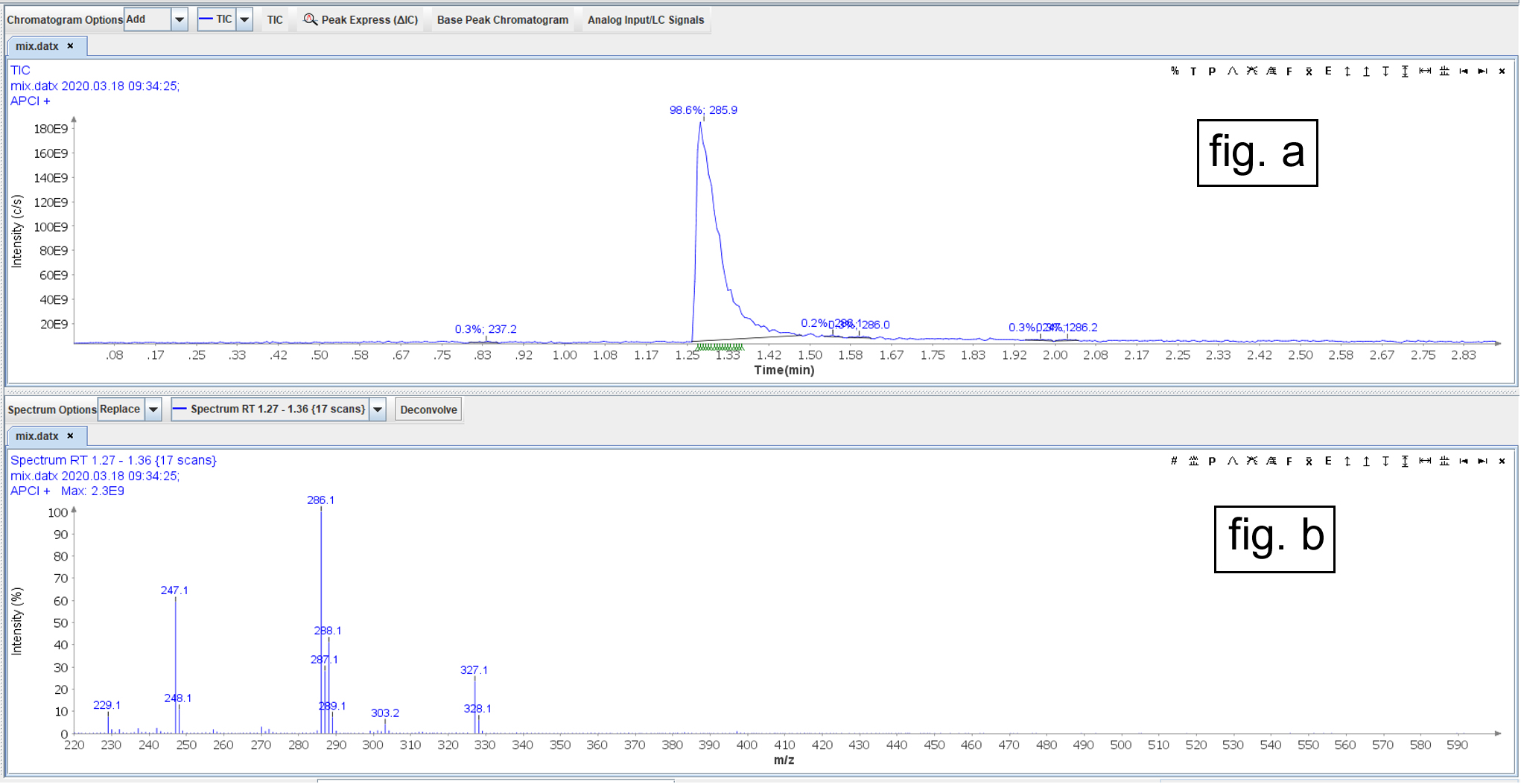The height and width of the screenshot is (784, 1521).
Task: Expand the TIC trace color dropdown
Action: pyautogui.click(x=244, y=20)
